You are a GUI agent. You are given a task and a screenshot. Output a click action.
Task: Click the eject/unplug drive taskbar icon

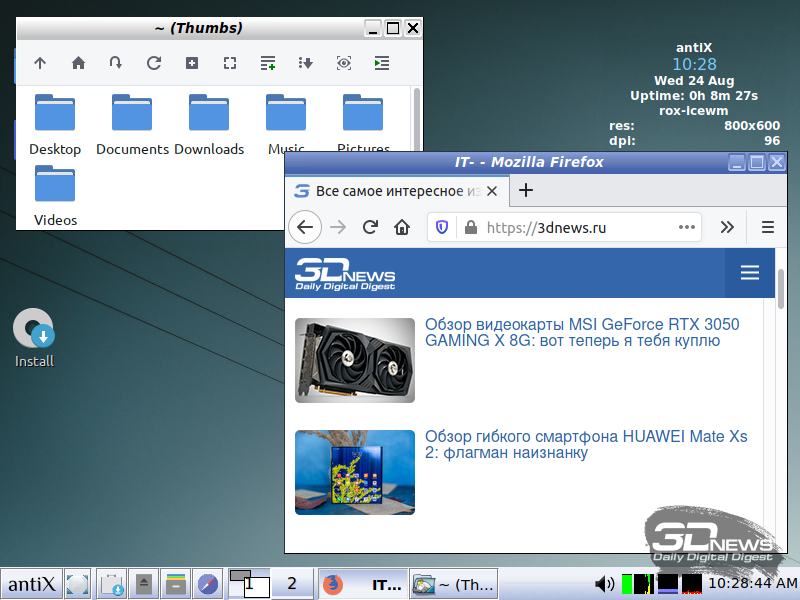click(144, 584)
